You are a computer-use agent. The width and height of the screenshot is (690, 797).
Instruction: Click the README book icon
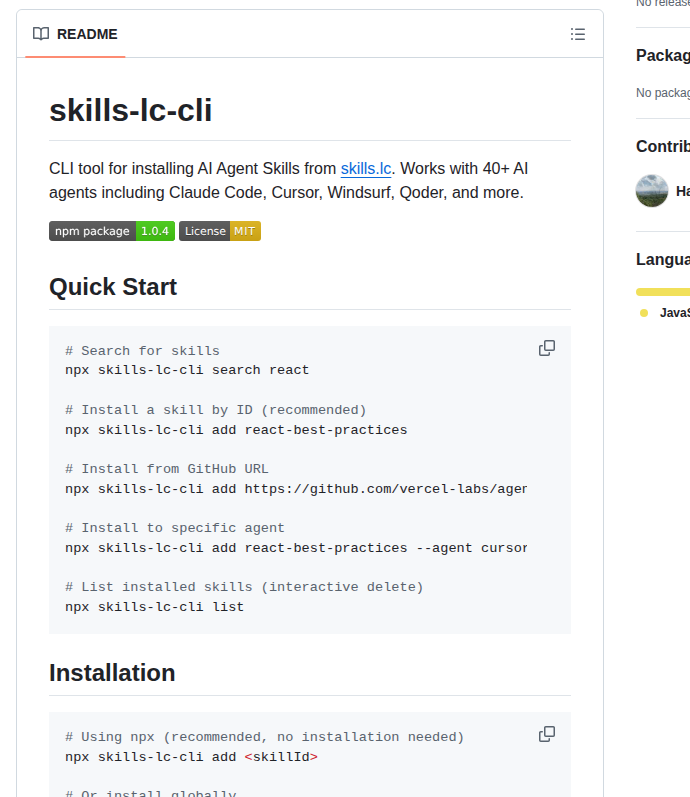point(41,34)
